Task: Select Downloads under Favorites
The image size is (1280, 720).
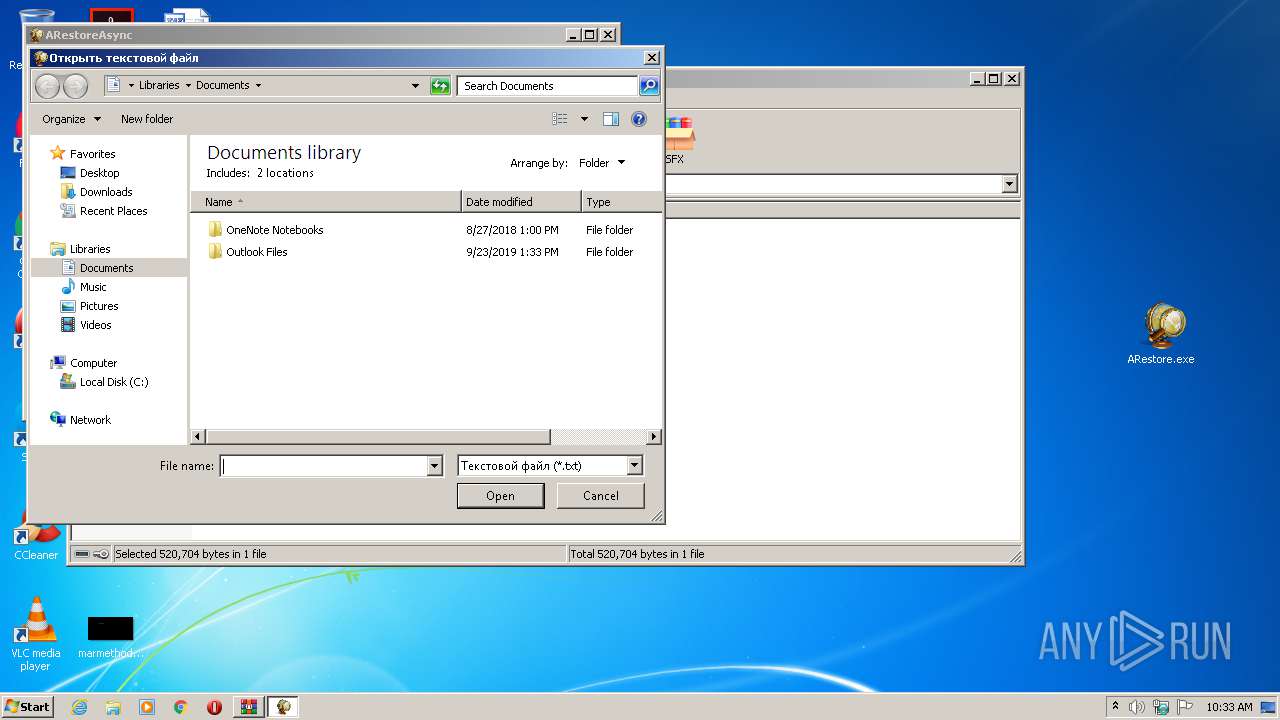Action: coord(106,192)
